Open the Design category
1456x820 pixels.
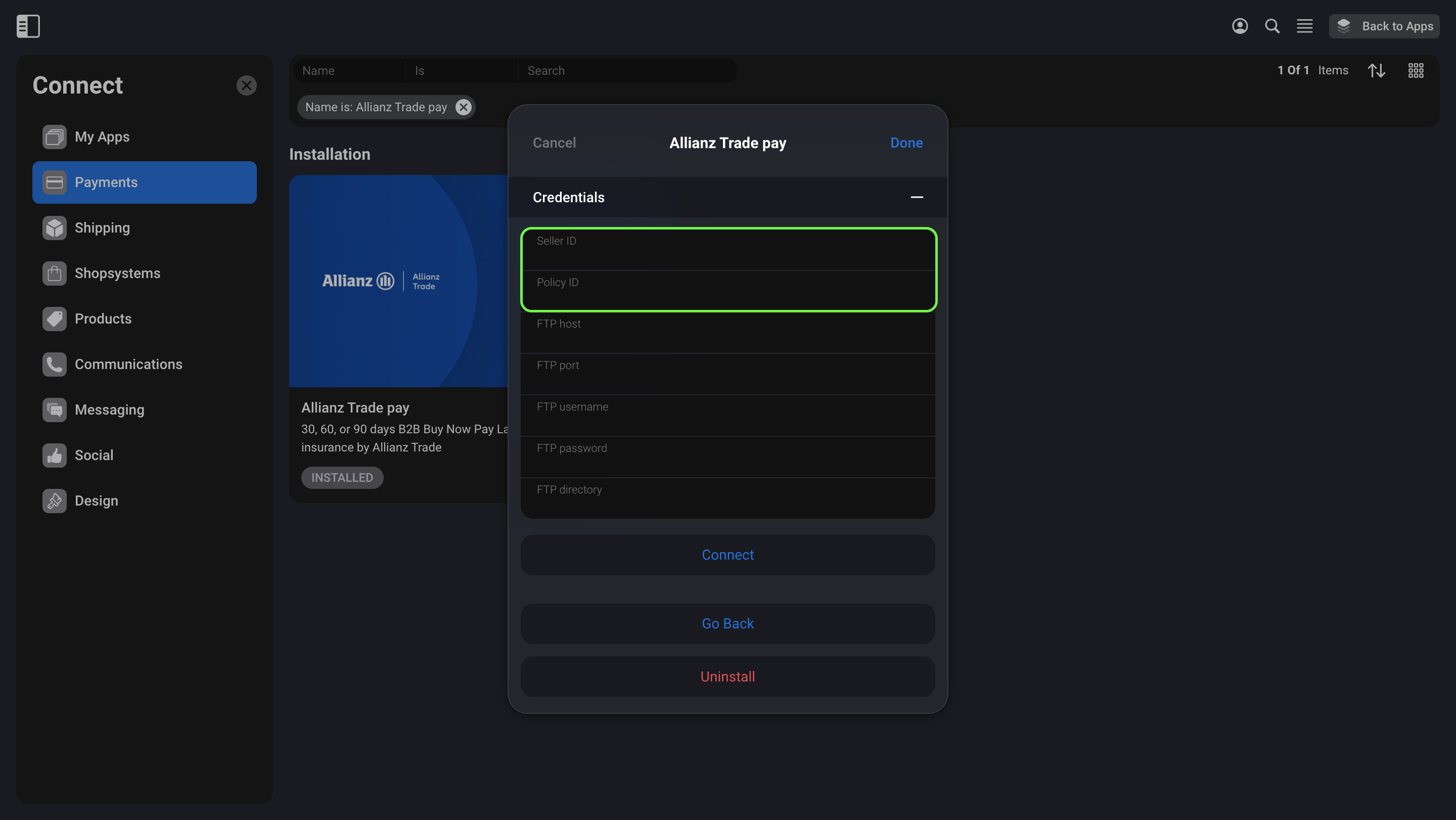tap(144, 500)
